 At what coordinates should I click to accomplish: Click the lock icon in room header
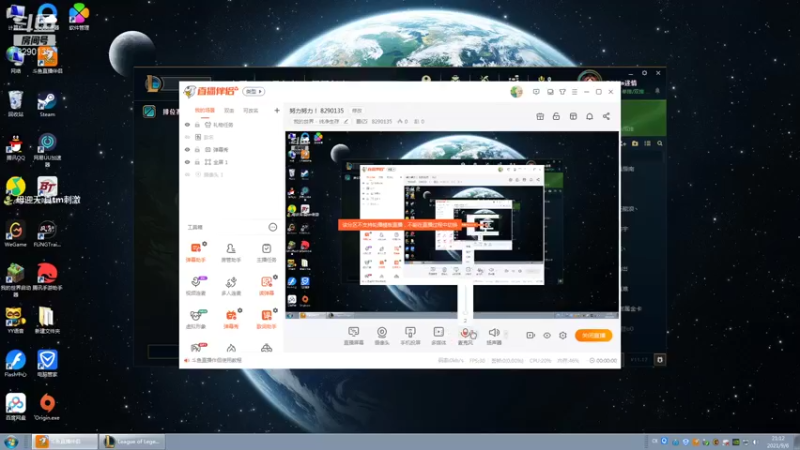(x=556, y=116)
